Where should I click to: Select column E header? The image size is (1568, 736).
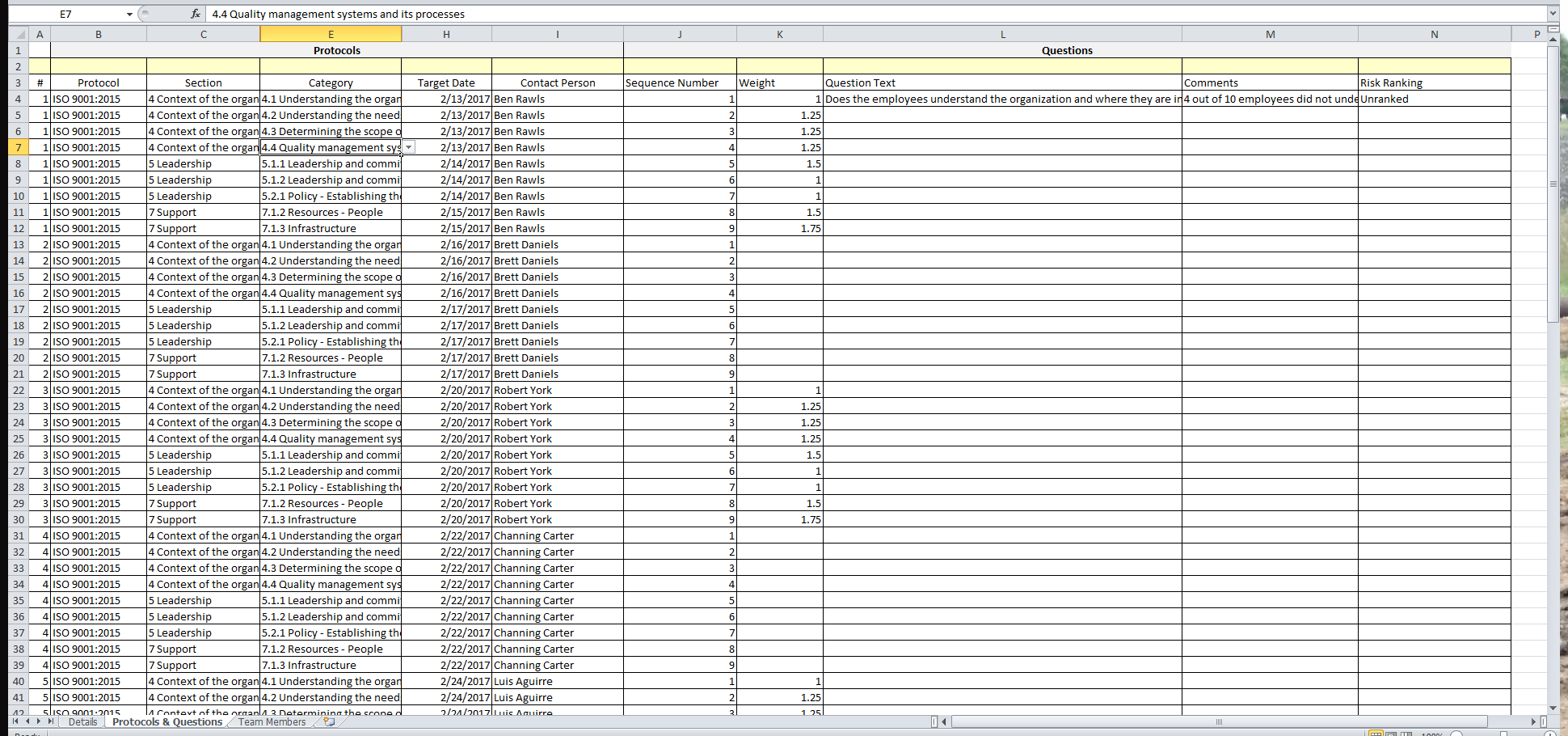(331, 34)
